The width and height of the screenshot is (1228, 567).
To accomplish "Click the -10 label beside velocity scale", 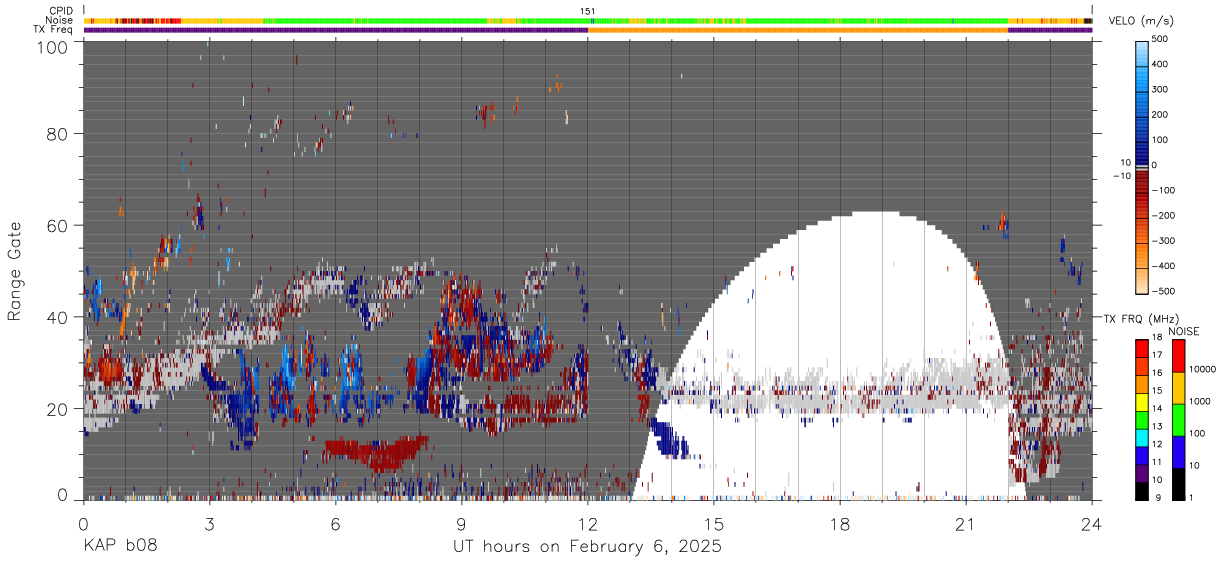I will click(x=1121, y=176).
